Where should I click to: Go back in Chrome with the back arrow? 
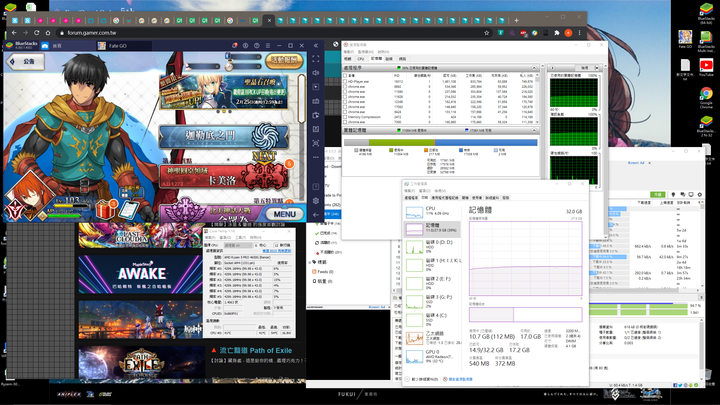click(x=14, y=33)
